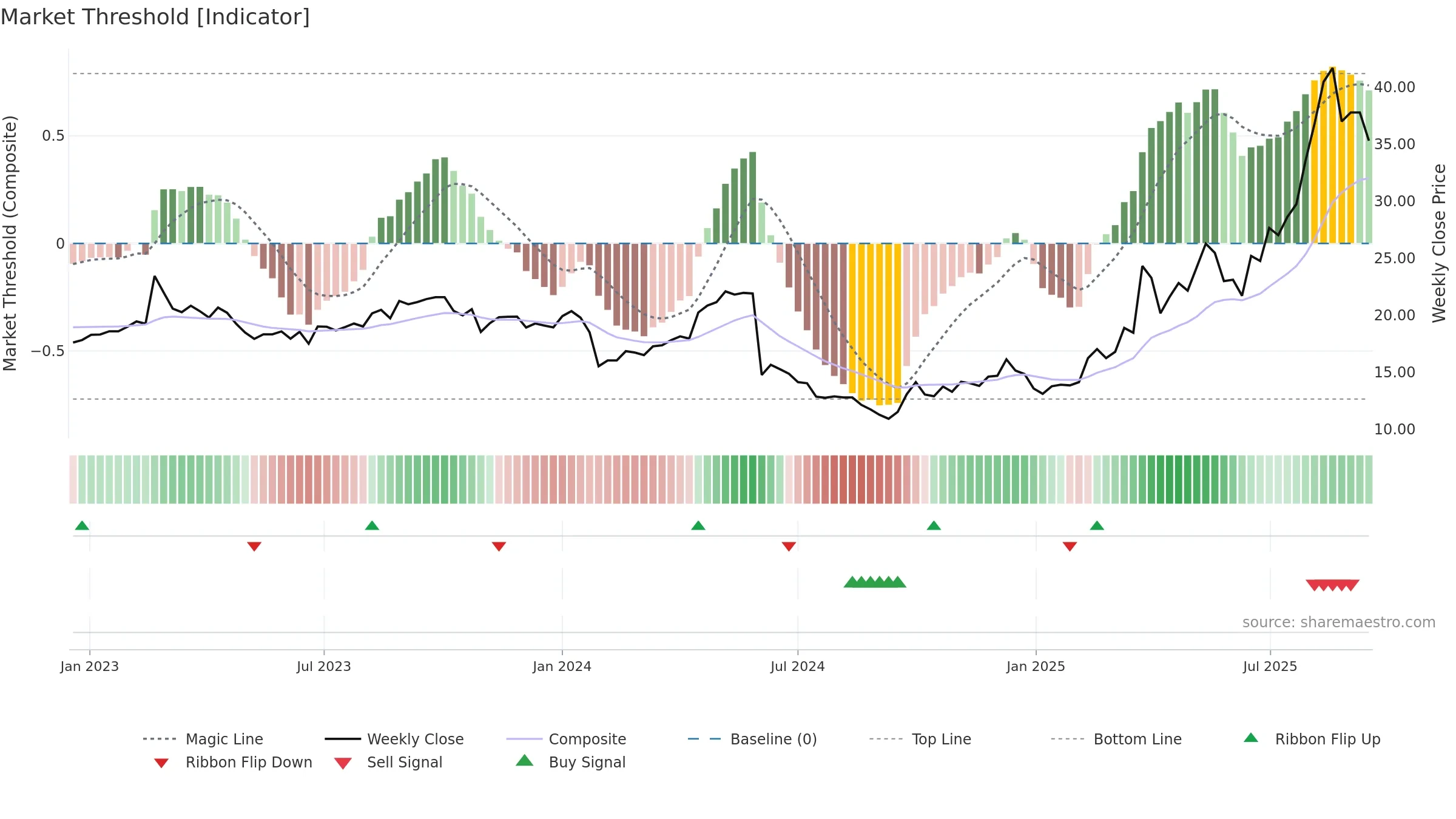Click the Ribbon Flip Up marker in autumn 2024
Screen dimensions: 1456x819
[934, 525]
